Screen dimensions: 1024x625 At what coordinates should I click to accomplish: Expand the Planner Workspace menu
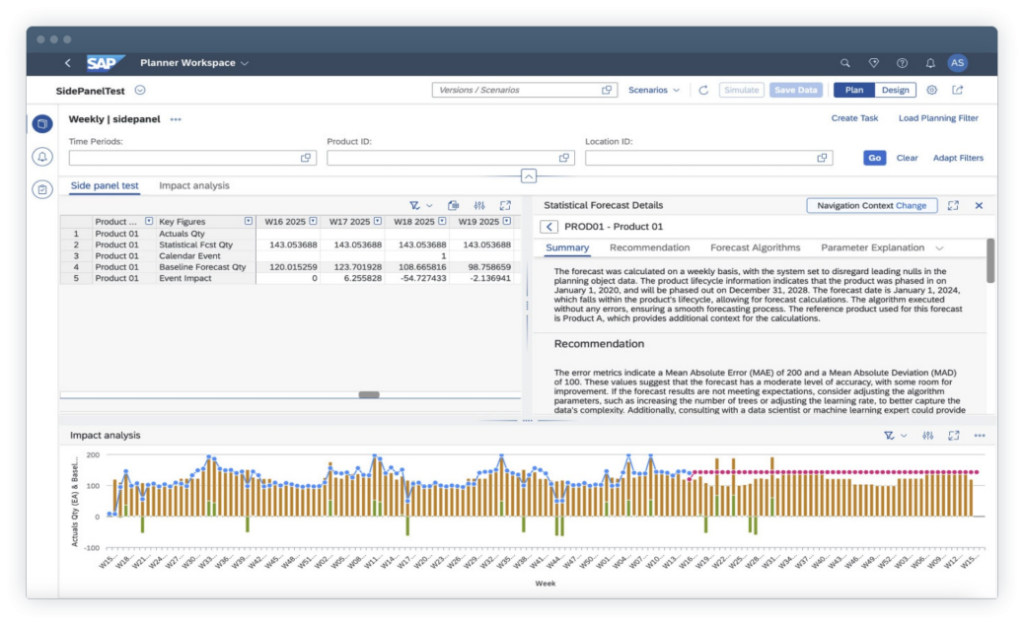pos(195,63)
